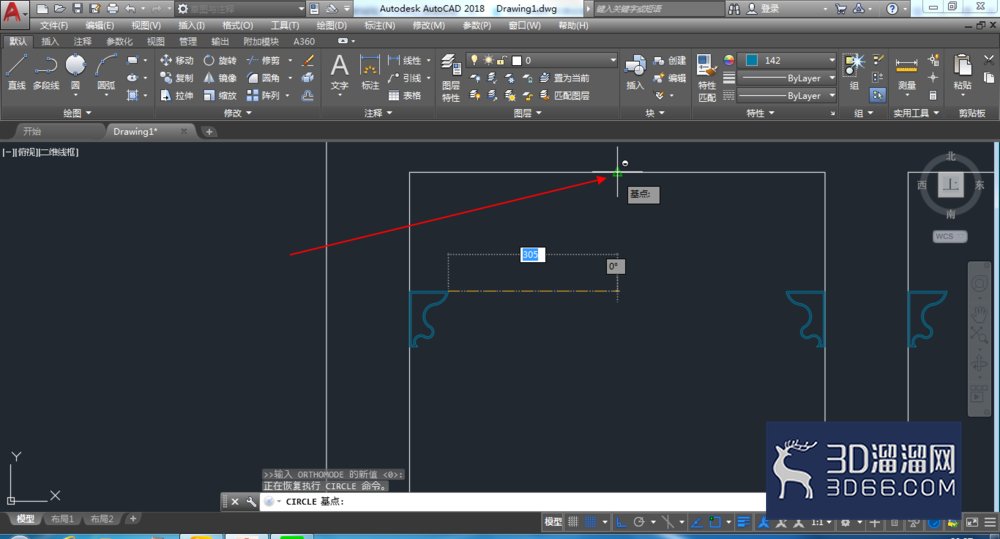Expand the Draw (绘图) panel
This screenshot has height=539, width=1000.
coord(77,113)
